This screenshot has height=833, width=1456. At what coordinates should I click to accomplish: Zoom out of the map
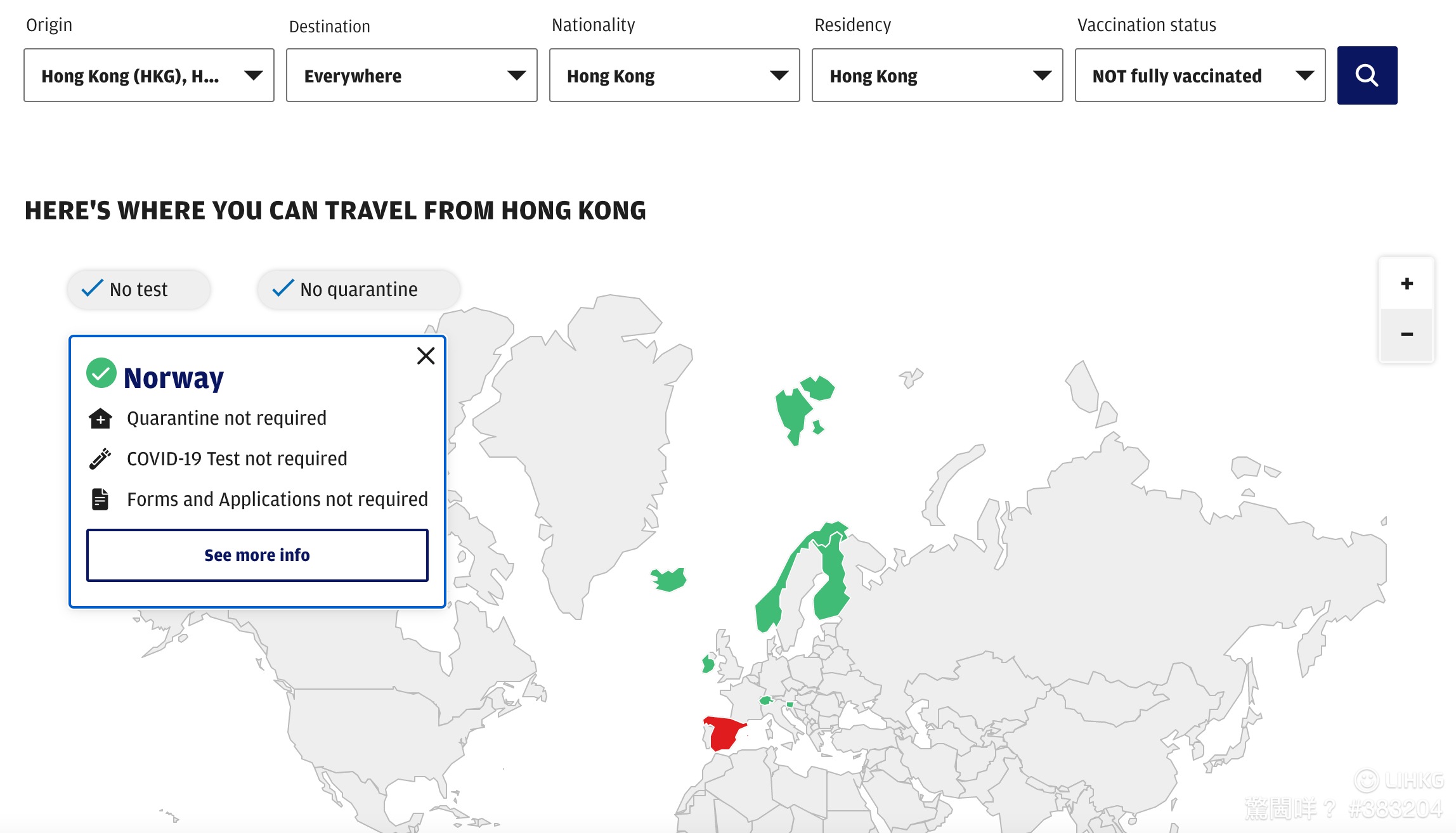(1407, 334)
